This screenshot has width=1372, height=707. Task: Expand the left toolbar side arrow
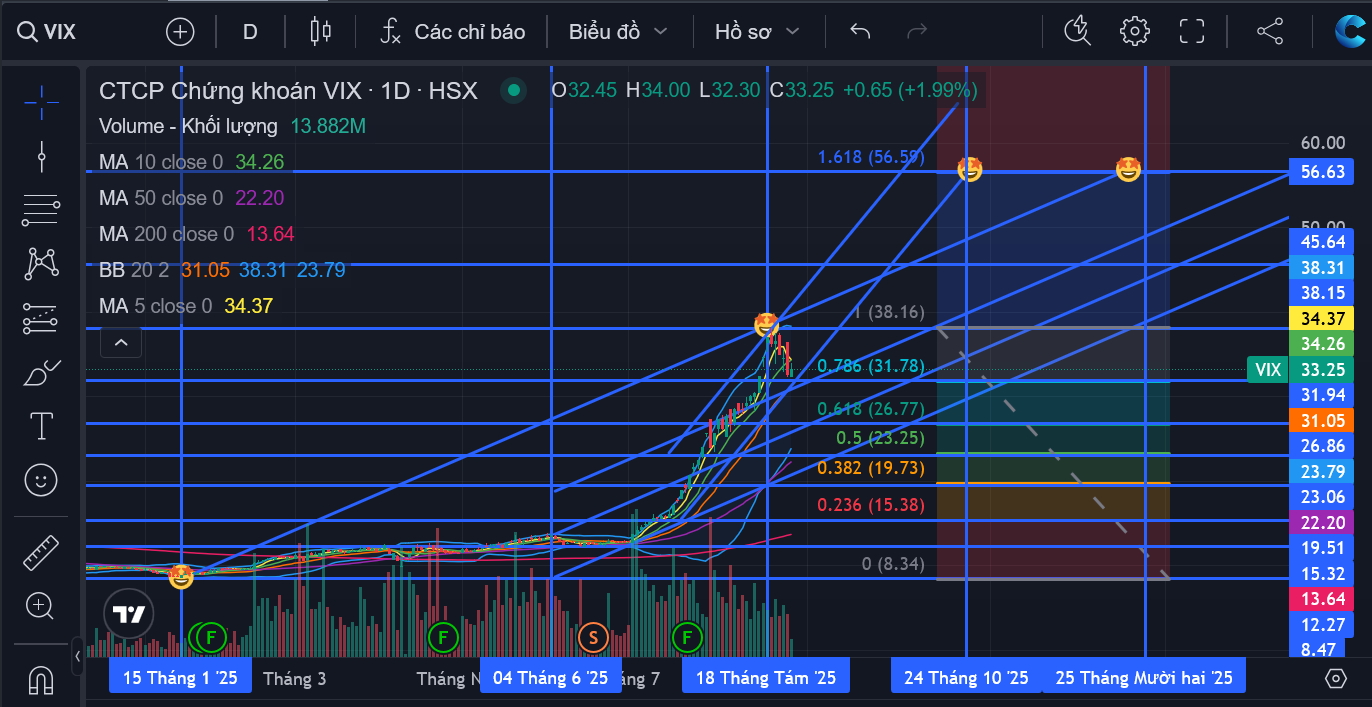[78, 657]
